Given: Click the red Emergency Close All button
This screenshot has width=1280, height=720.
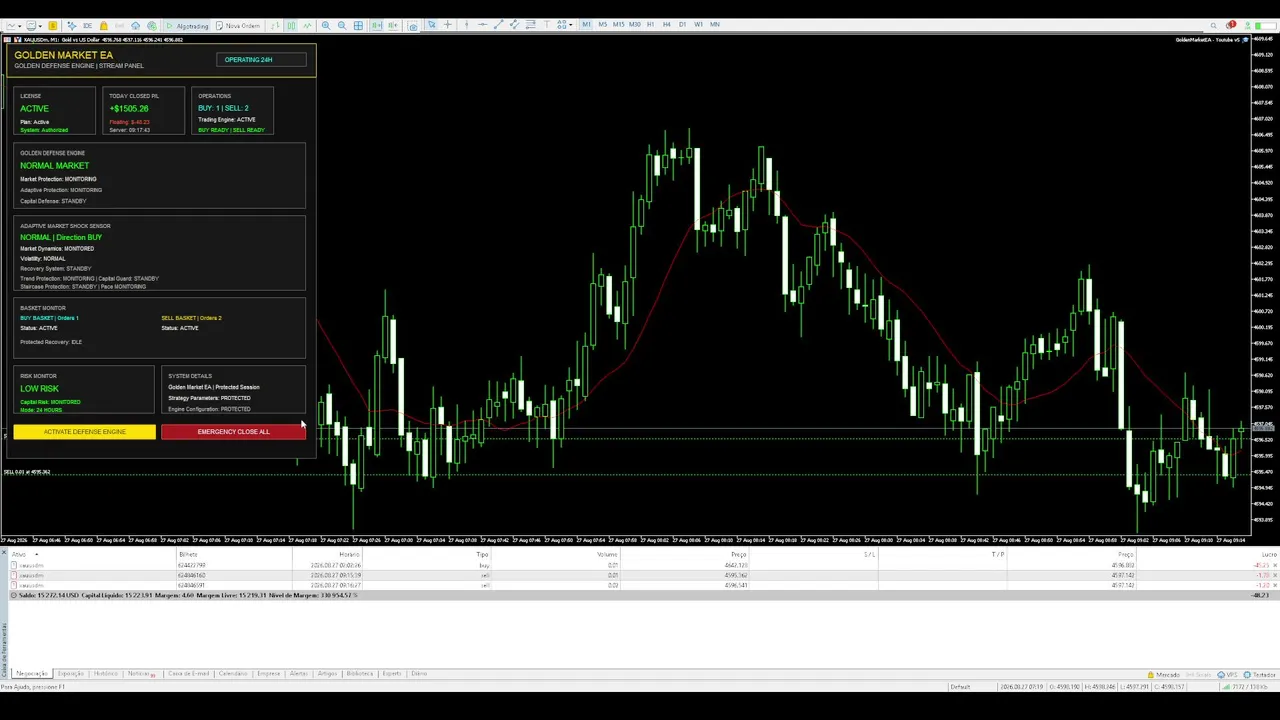Looking at the screenshot, I should pos(233,432).
